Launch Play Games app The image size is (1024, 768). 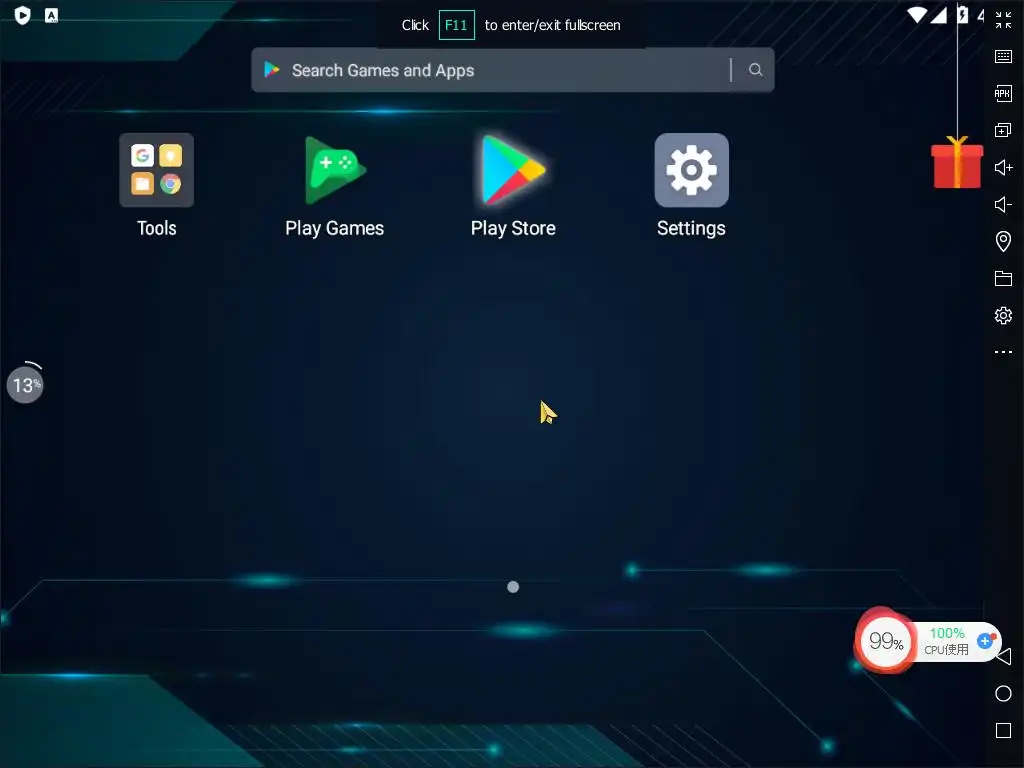pos(334,170)
